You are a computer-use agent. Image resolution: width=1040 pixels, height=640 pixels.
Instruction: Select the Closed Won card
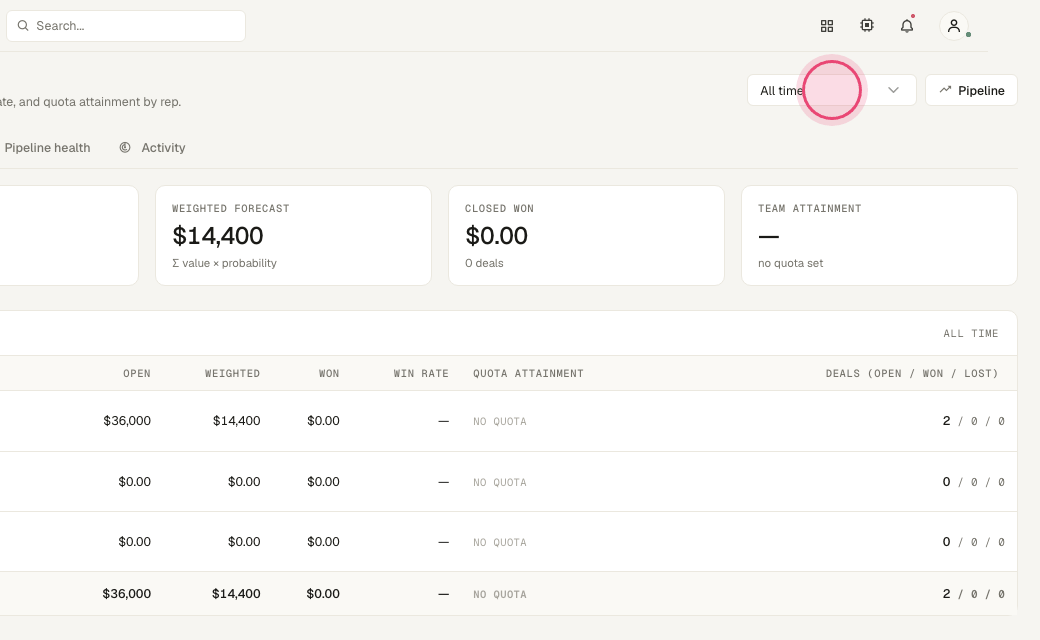[586, 235]
